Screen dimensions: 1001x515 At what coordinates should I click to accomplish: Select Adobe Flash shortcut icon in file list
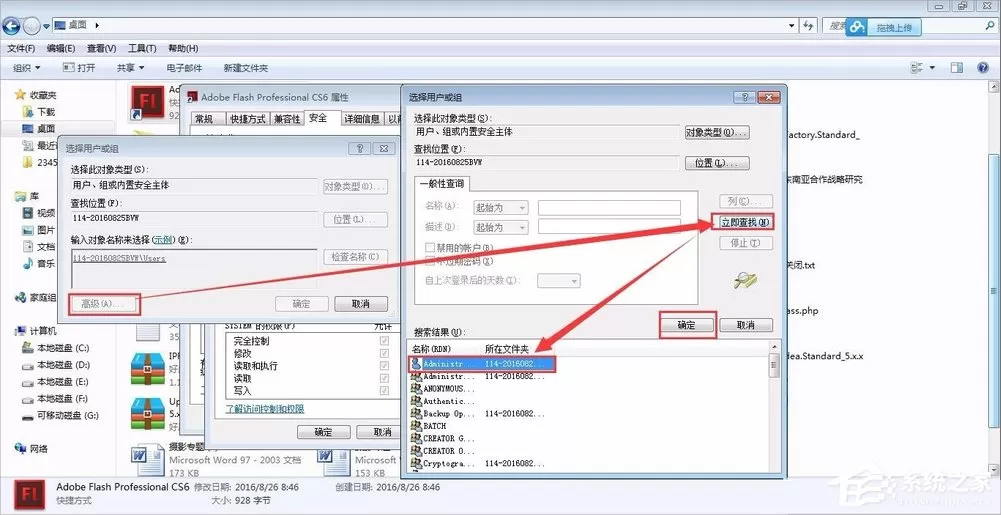point(147,103)
